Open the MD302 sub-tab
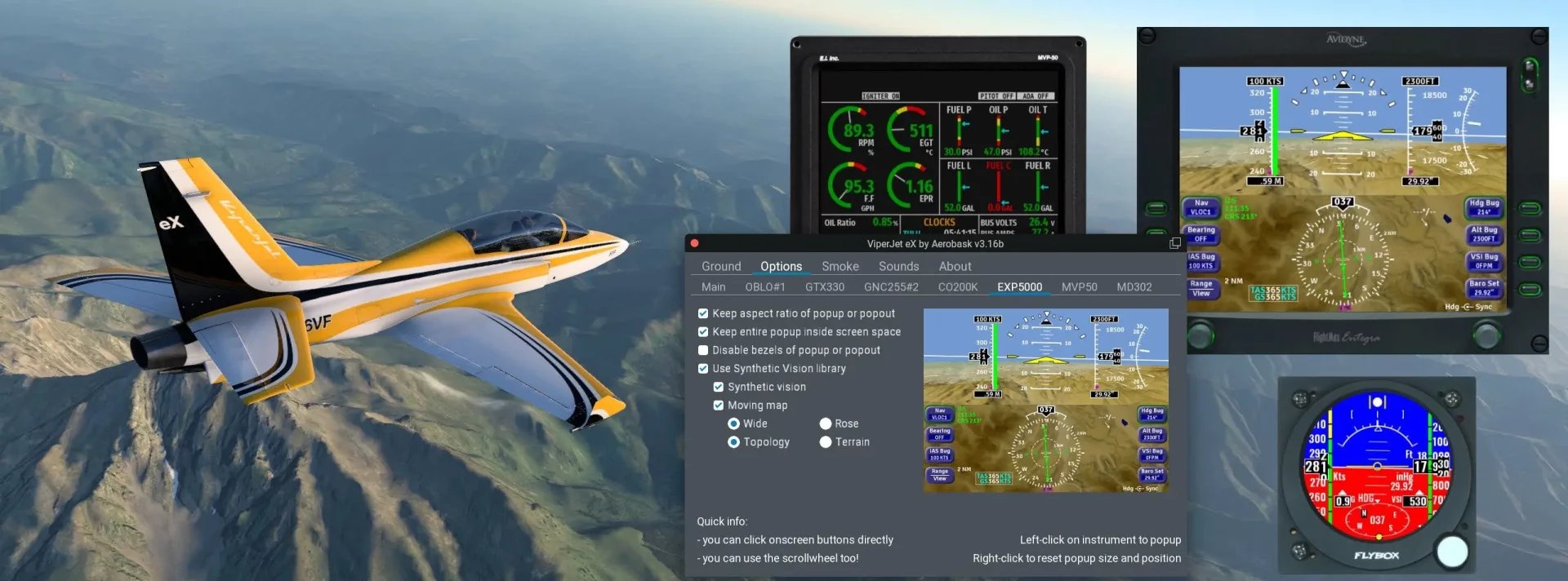The height and width of the screenshot is (581, 1568). point(1134,287)
